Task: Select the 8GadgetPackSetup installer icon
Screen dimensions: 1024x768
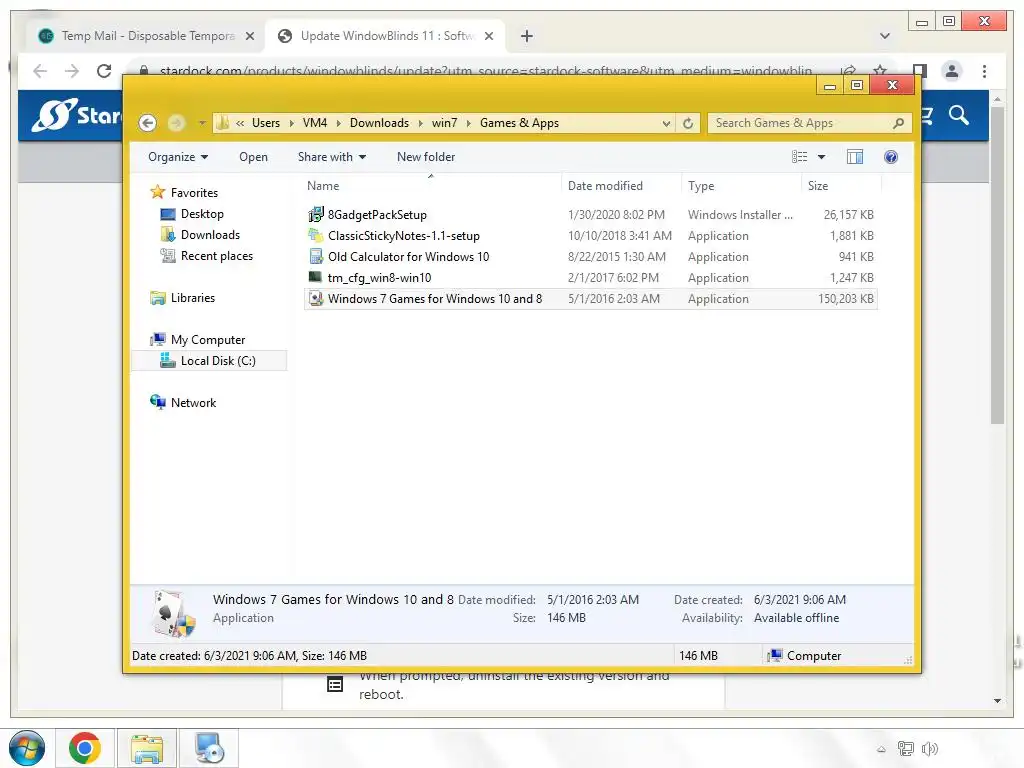Action: click(315, 214)
